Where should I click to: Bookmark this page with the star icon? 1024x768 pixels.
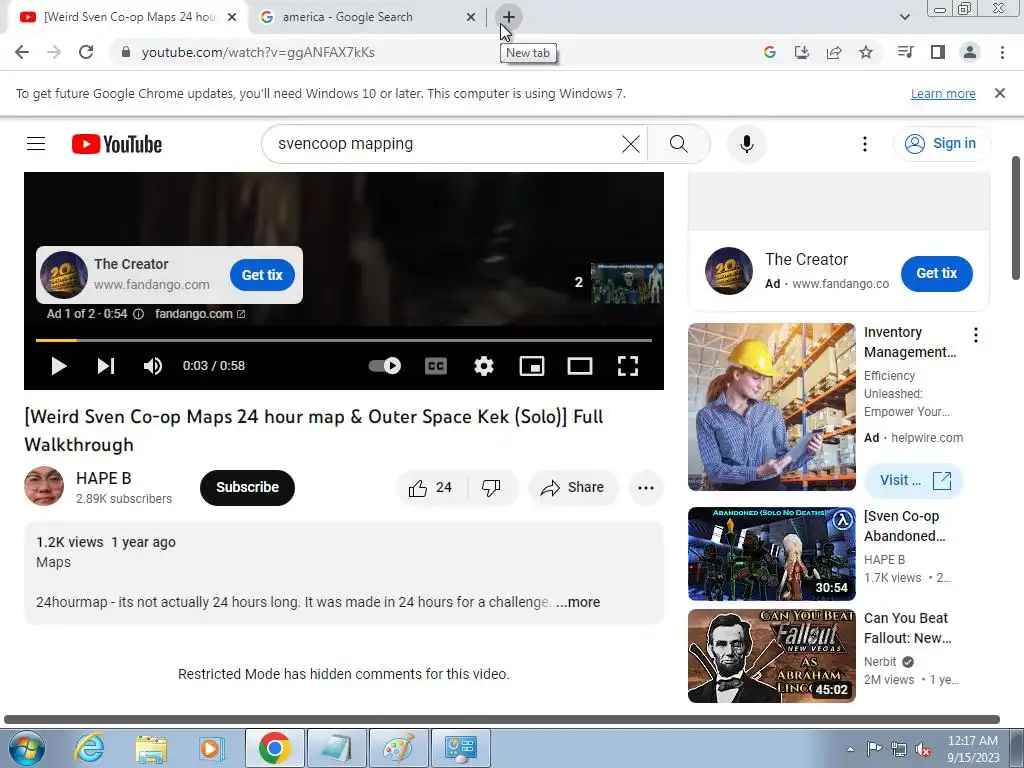click(866, 52)
